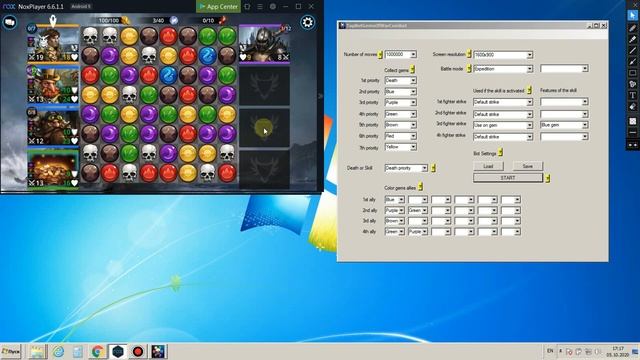Screen dimensions: 640x360
Task: Open Chrome from the taskbar
Action: (x=98, y=351)
